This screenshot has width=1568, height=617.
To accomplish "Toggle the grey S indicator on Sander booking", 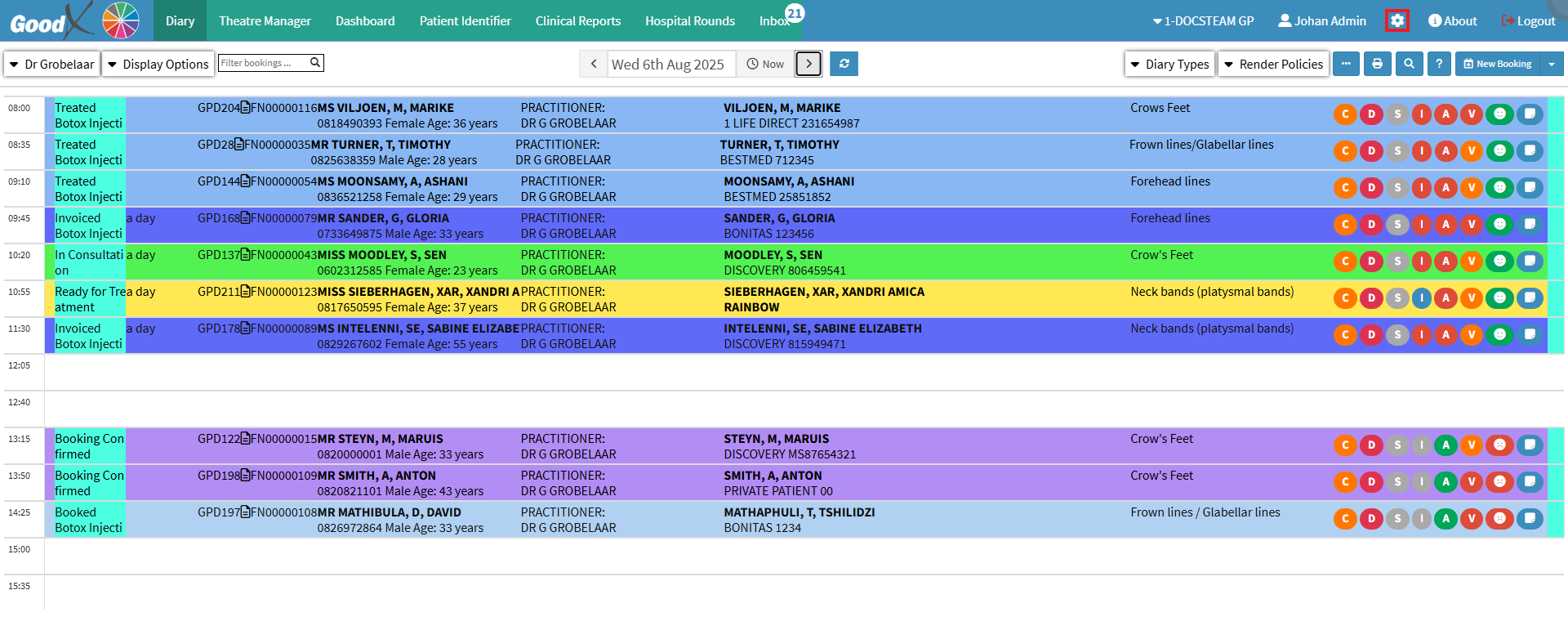I will click(1397, 225).
